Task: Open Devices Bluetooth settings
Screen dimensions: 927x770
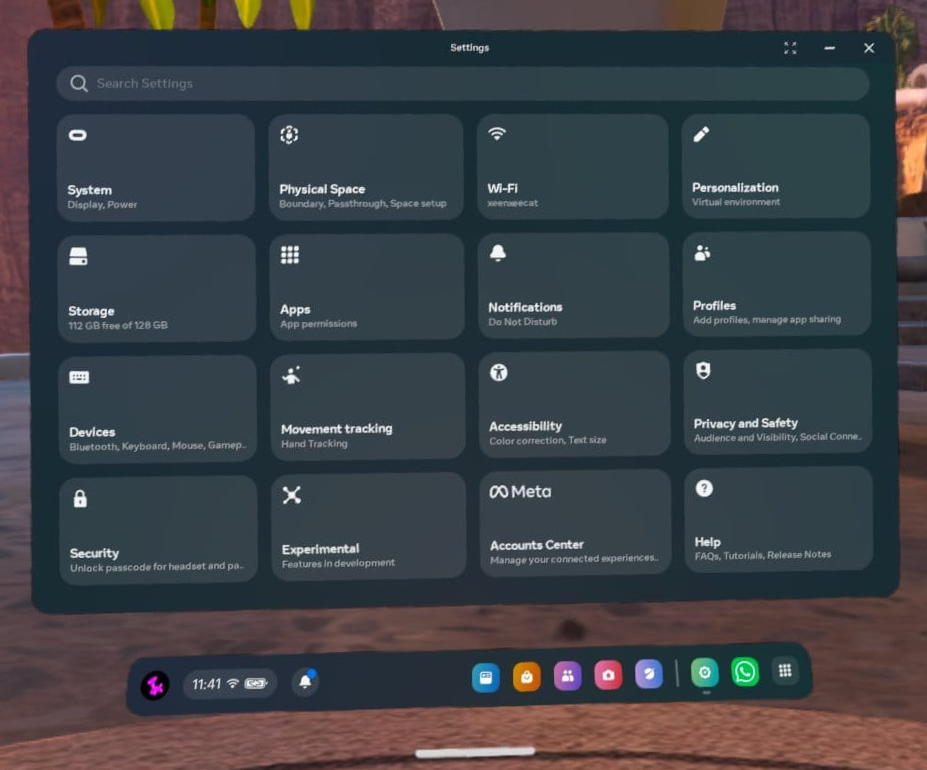Action: pos(157,409)
